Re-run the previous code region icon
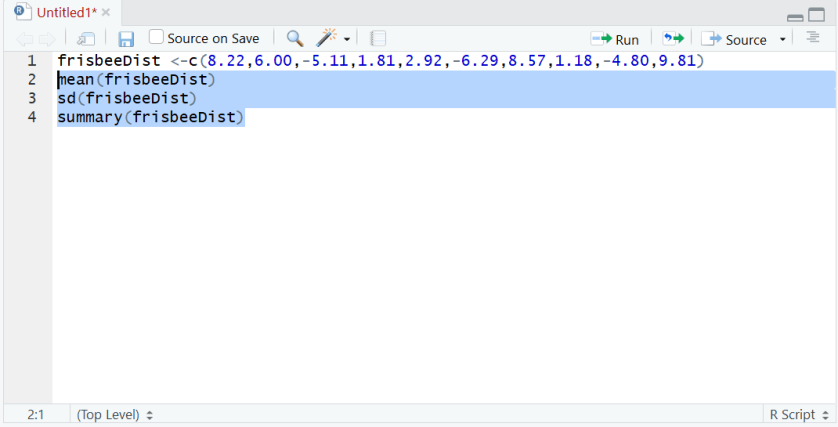The height and width of the screenshot is (427, 838). click(674, 39)
